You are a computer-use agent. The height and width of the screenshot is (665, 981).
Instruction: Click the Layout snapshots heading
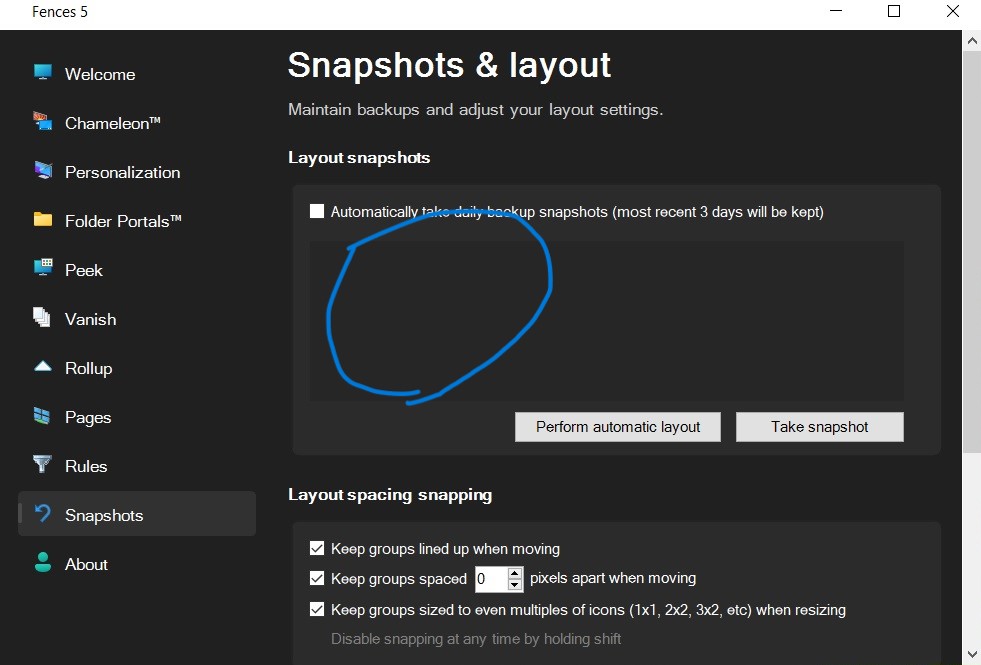[359, 158]
